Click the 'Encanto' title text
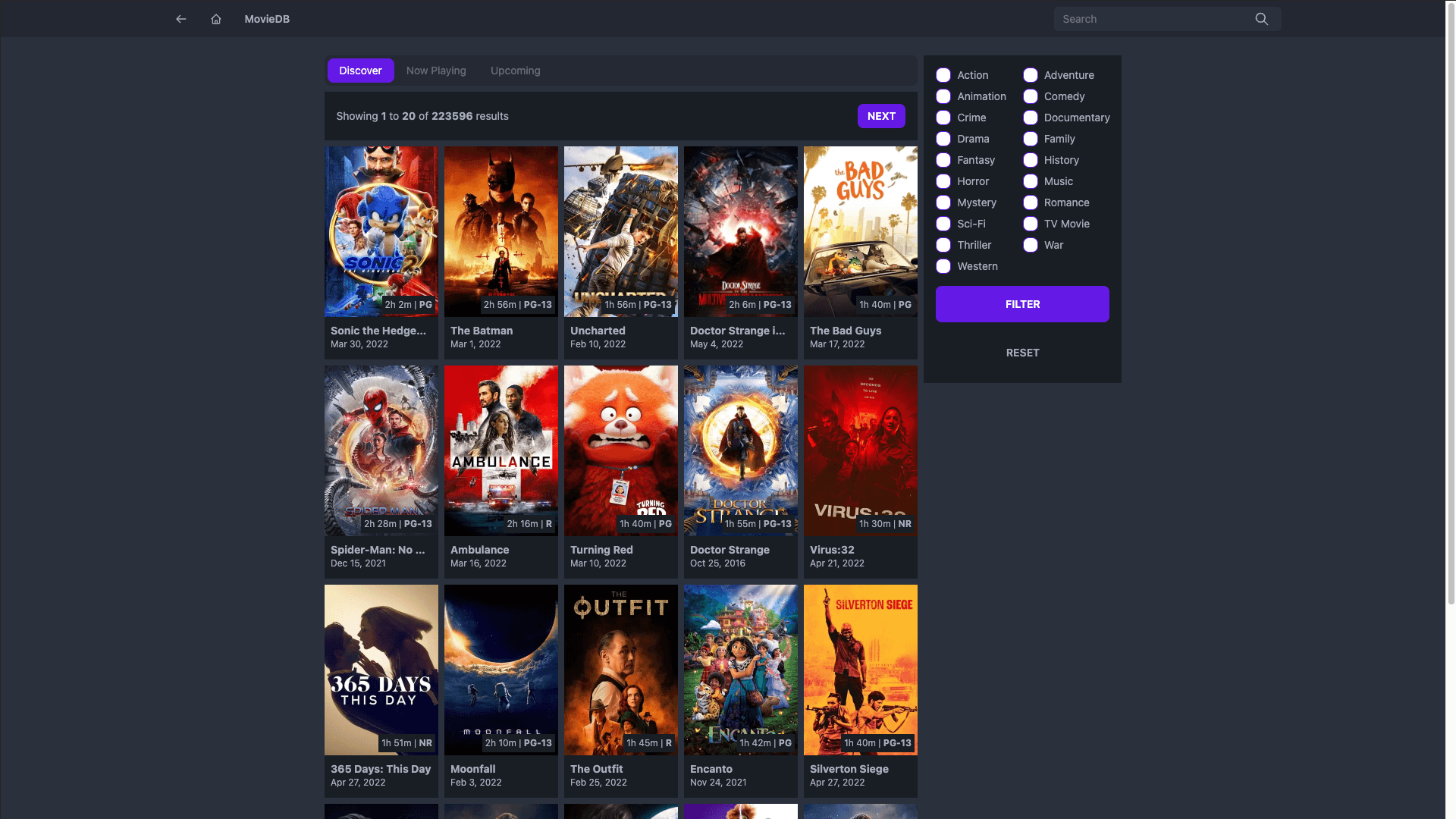The height and width of the screenshot is (819, 1456). (711, 769)
